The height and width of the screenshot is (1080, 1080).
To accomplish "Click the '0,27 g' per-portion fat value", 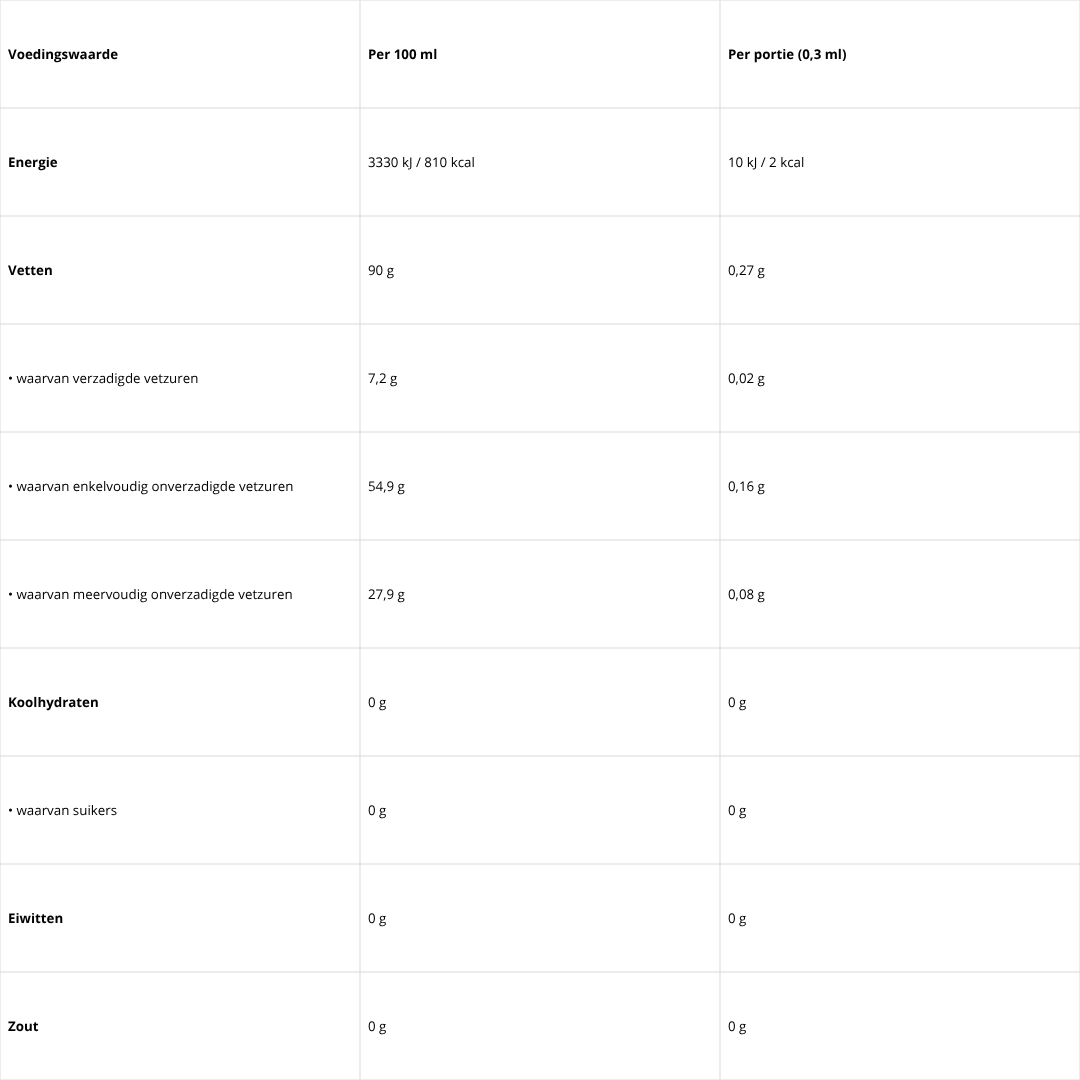I will pos(746,270).
